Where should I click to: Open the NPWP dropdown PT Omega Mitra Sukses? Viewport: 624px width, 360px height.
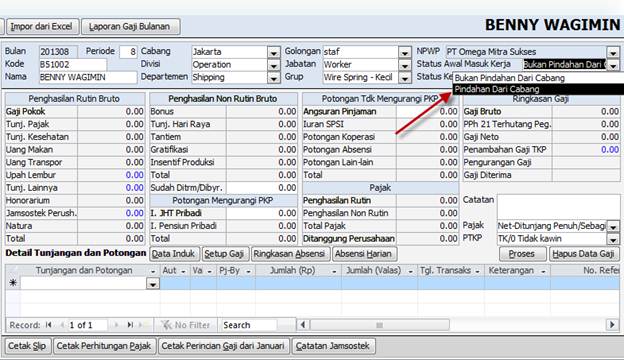coord(613,52)
